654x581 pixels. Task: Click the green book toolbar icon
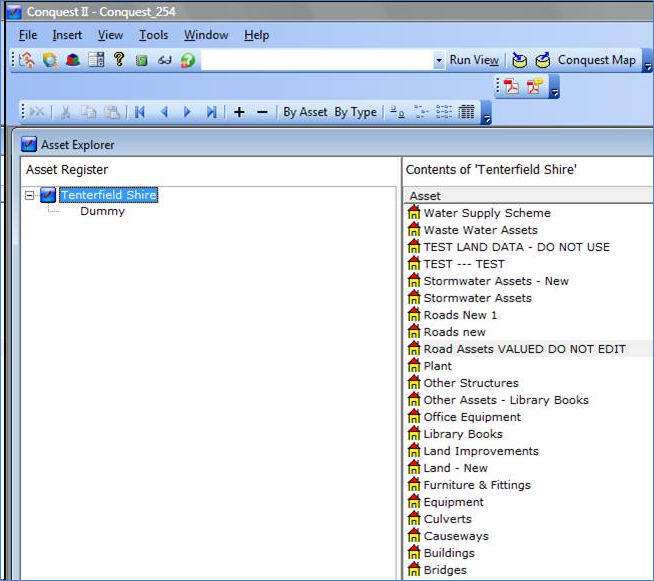click(142, 61)
